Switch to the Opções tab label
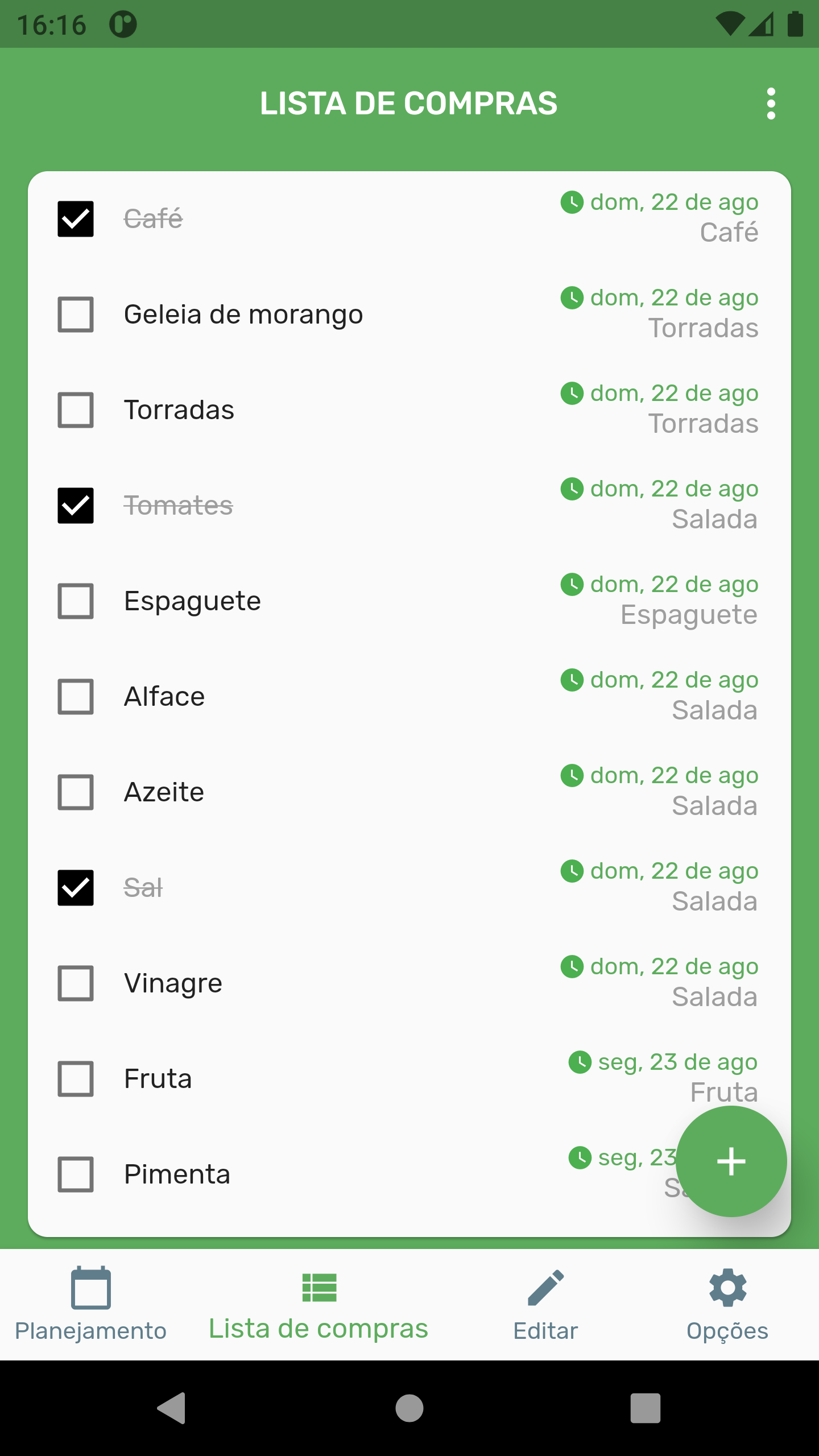 point(727,1331)
